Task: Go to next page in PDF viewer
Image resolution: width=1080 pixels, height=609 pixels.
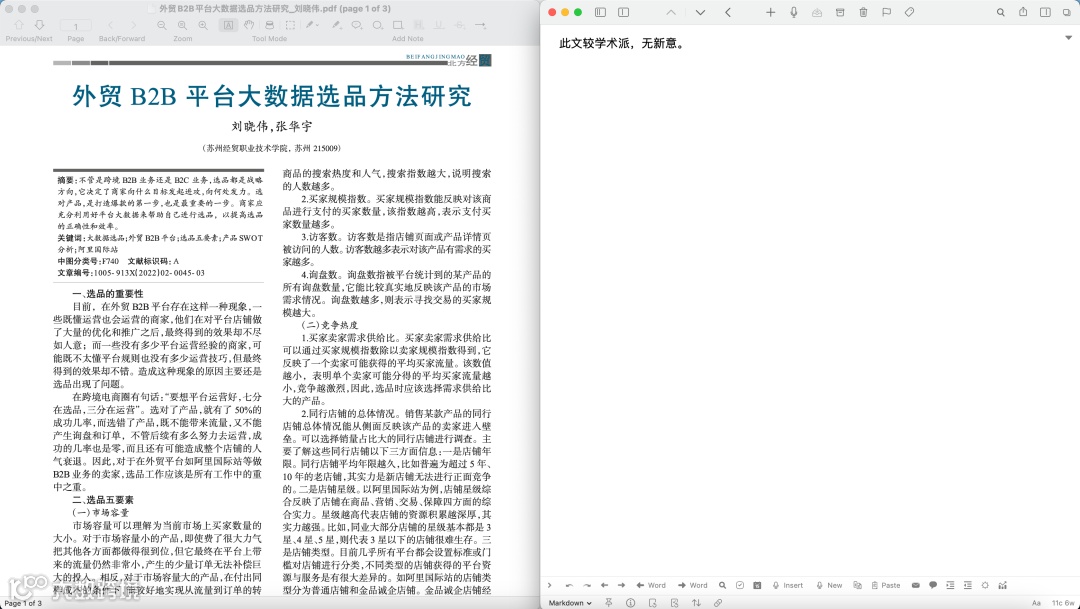Action: tap(39, 25)
